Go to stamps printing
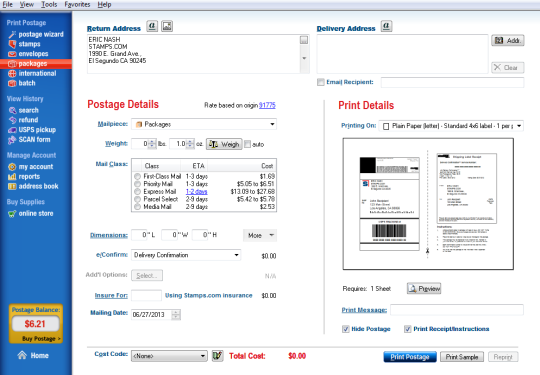540x375 pixels. coord(24,44)
